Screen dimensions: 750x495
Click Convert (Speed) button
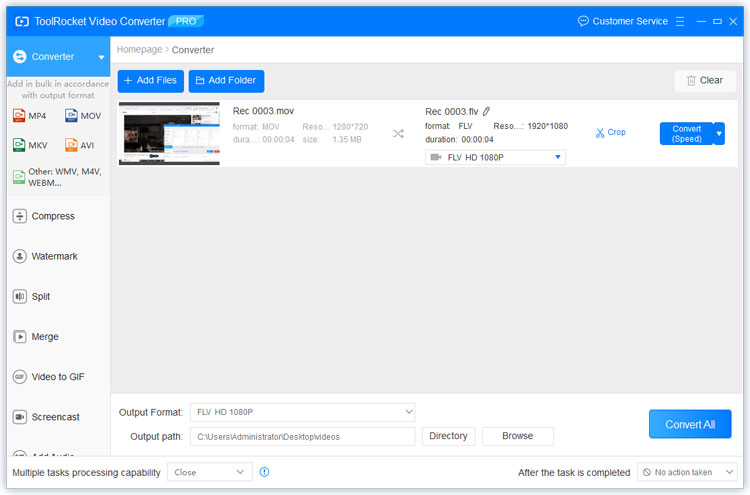point(686,133)
